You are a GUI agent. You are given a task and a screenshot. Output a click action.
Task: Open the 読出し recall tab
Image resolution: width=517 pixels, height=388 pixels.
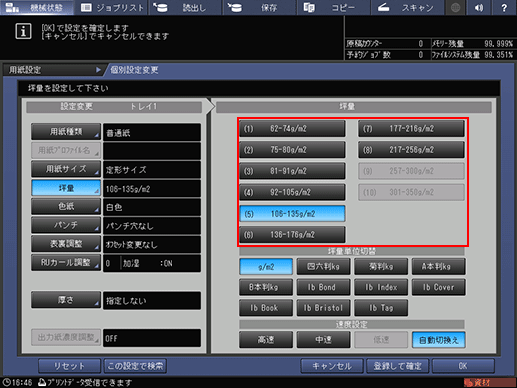point(185,7)
